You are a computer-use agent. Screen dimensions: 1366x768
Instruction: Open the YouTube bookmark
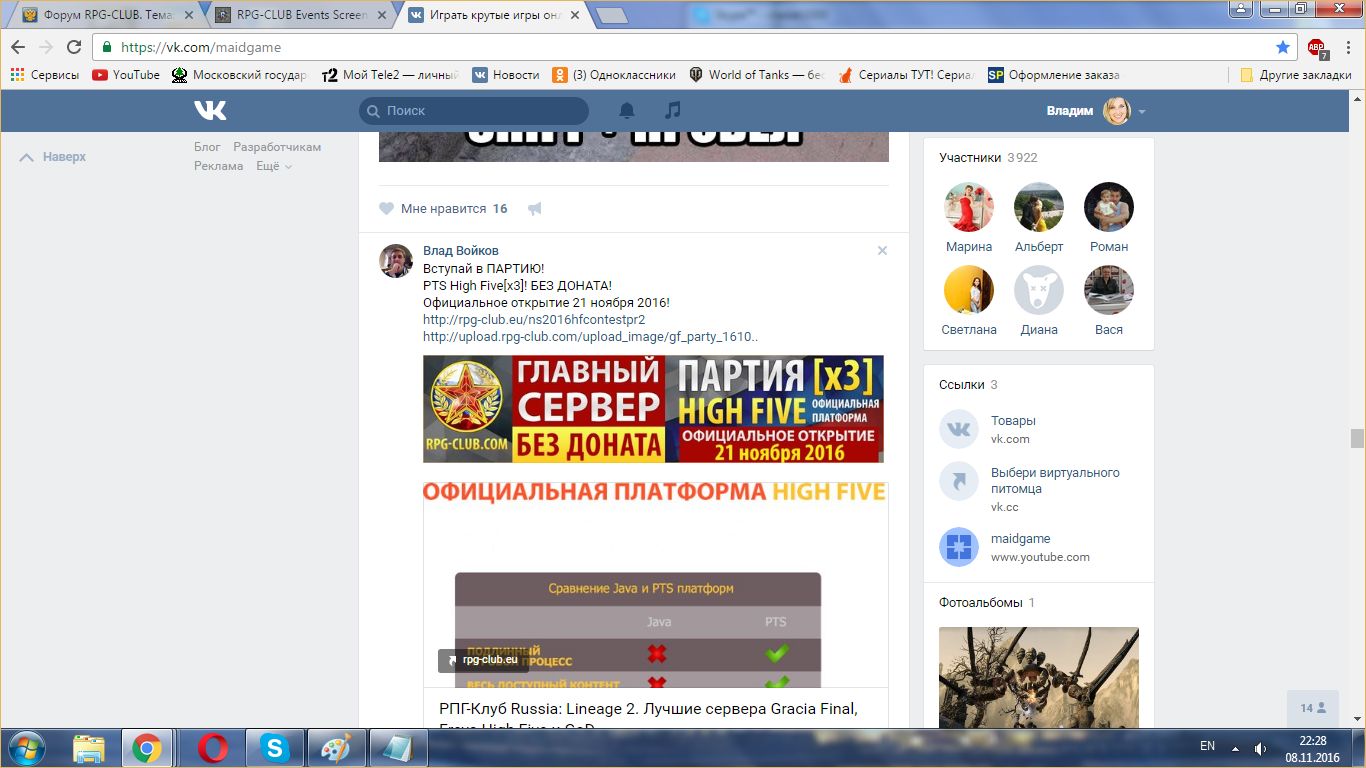[126, 75]
